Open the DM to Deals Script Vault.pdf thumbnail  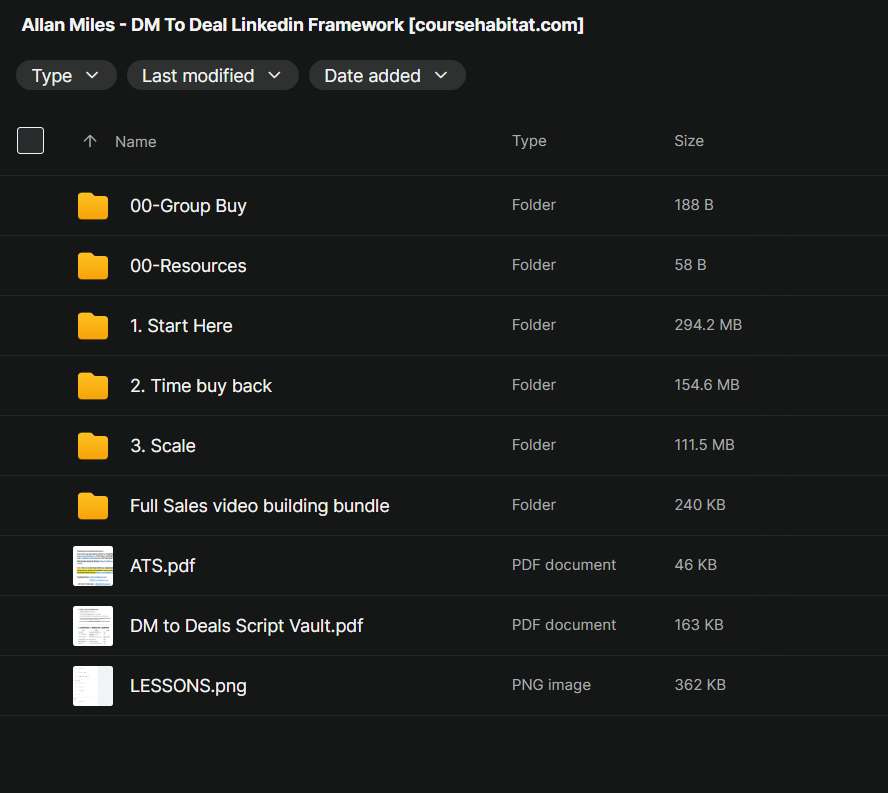93,626
